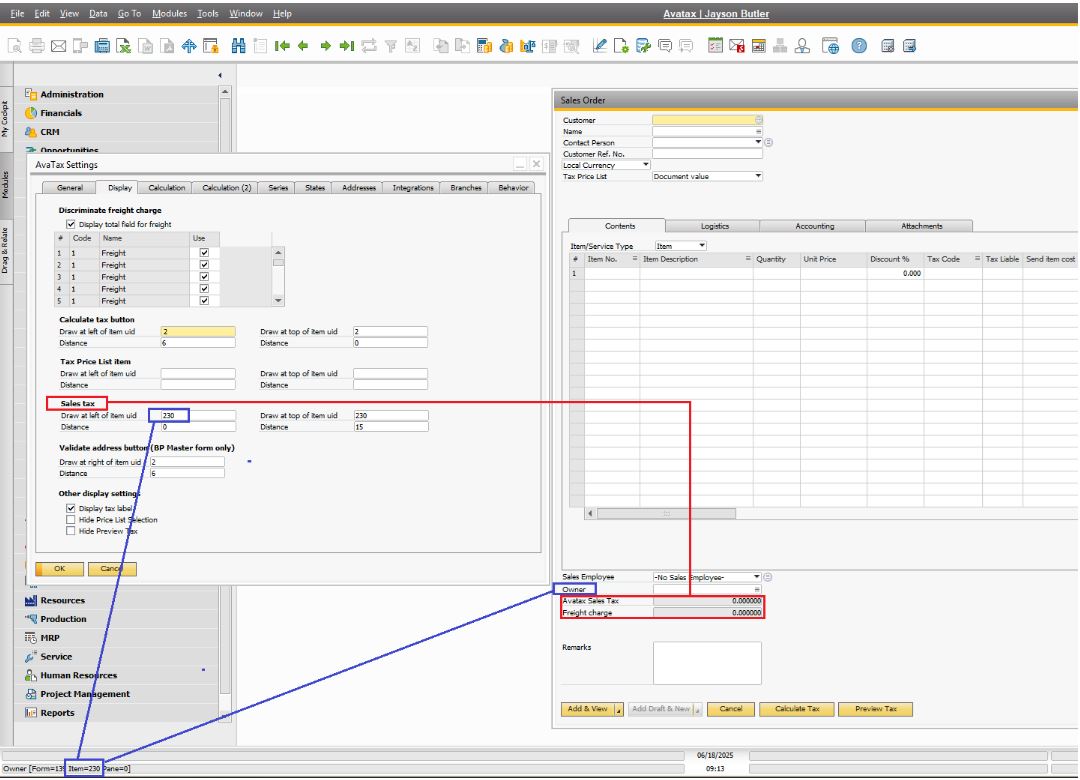This screenshot has height=780, width=1080.
Task: Switch to the Logistics tab in Sales Order
Action: click(714, 226)
